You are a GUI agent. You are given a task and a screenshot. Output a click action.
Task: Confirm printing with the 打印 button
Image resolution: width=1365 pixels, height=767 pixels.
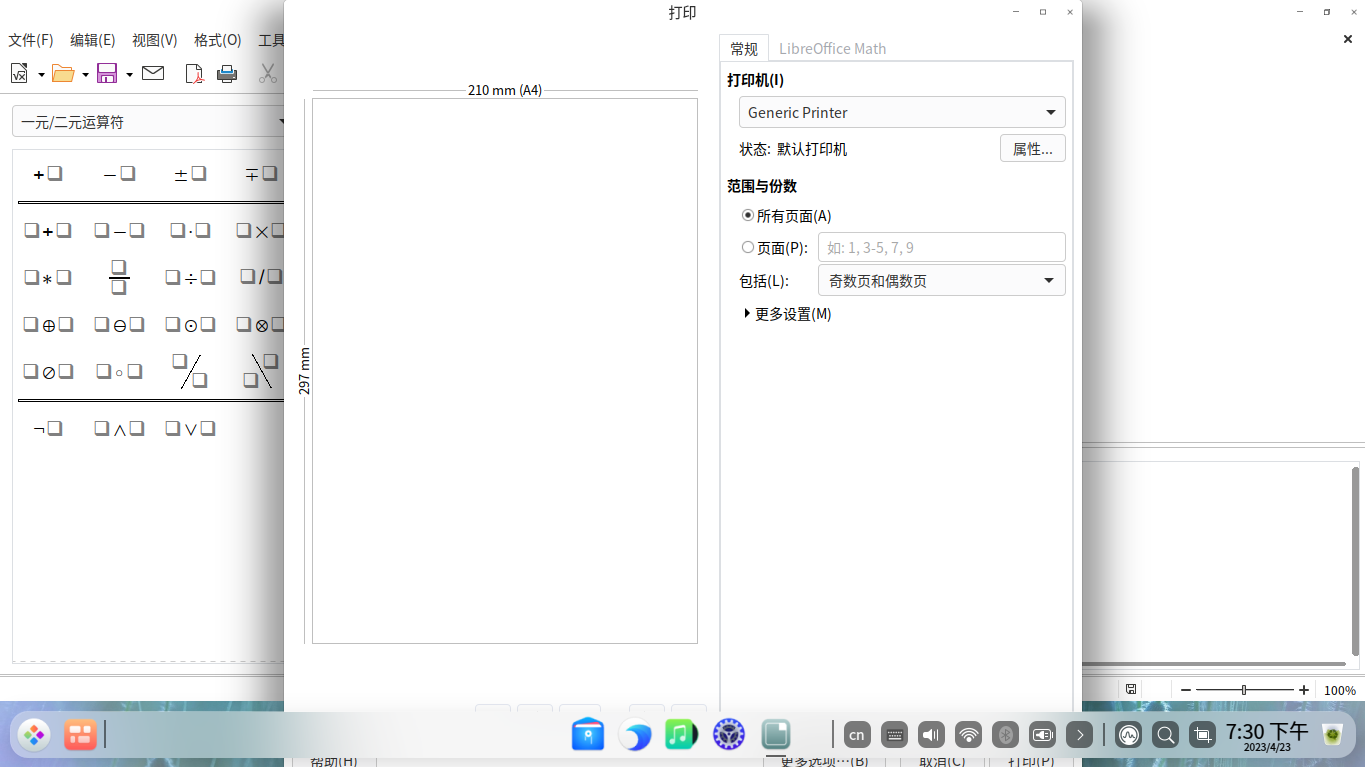tap(1030, 760)
